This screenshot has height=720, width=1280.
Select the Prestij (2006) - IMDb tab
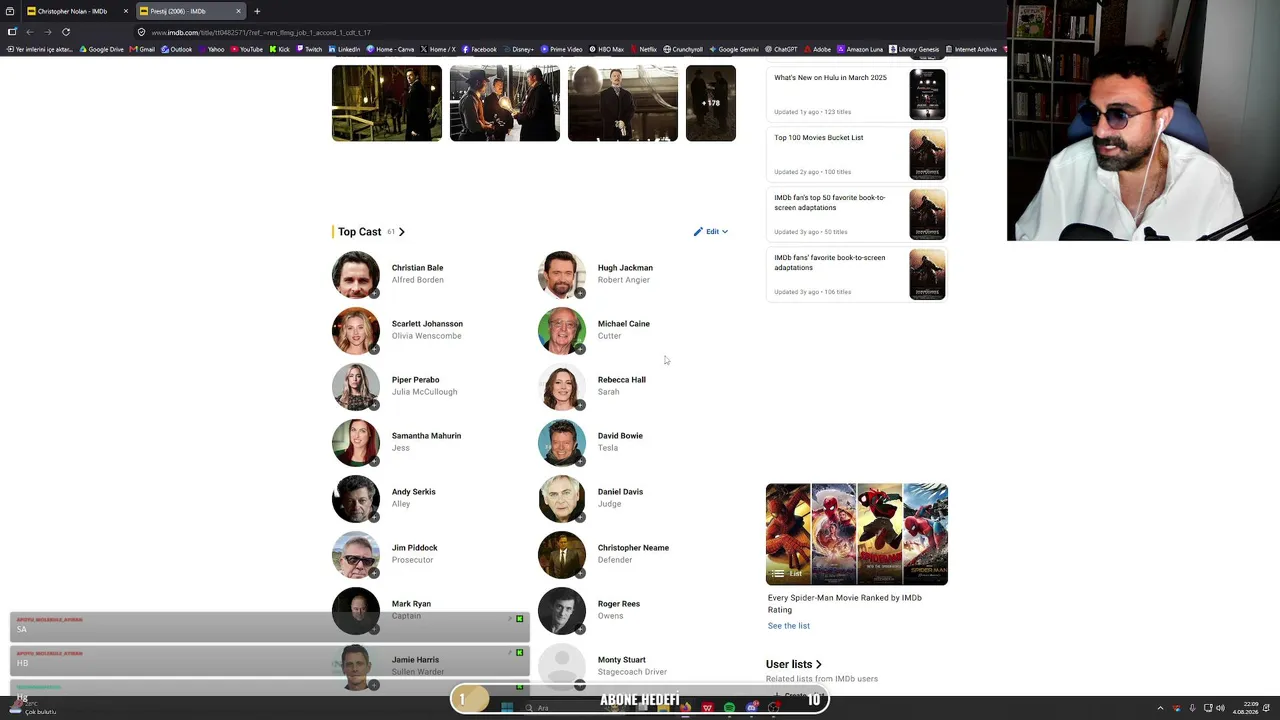191,11
